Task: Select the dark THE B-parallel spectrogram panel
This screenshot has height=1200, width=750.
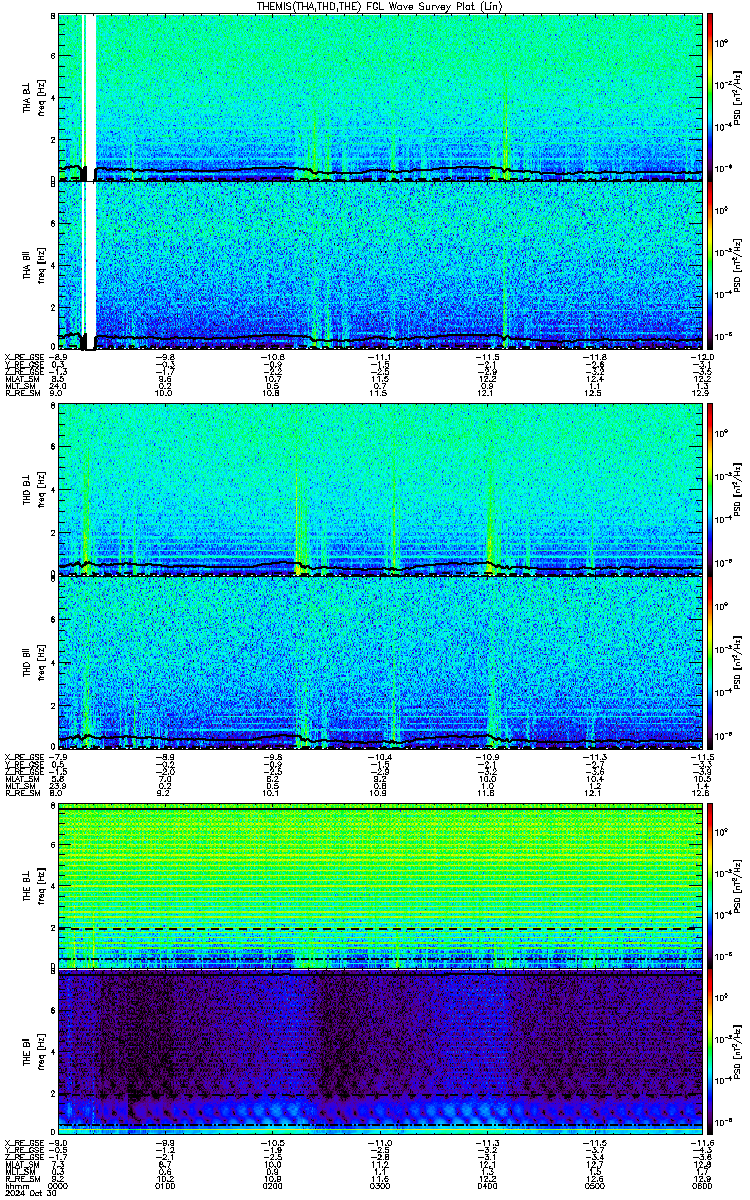Action: tap(381, 1051)
